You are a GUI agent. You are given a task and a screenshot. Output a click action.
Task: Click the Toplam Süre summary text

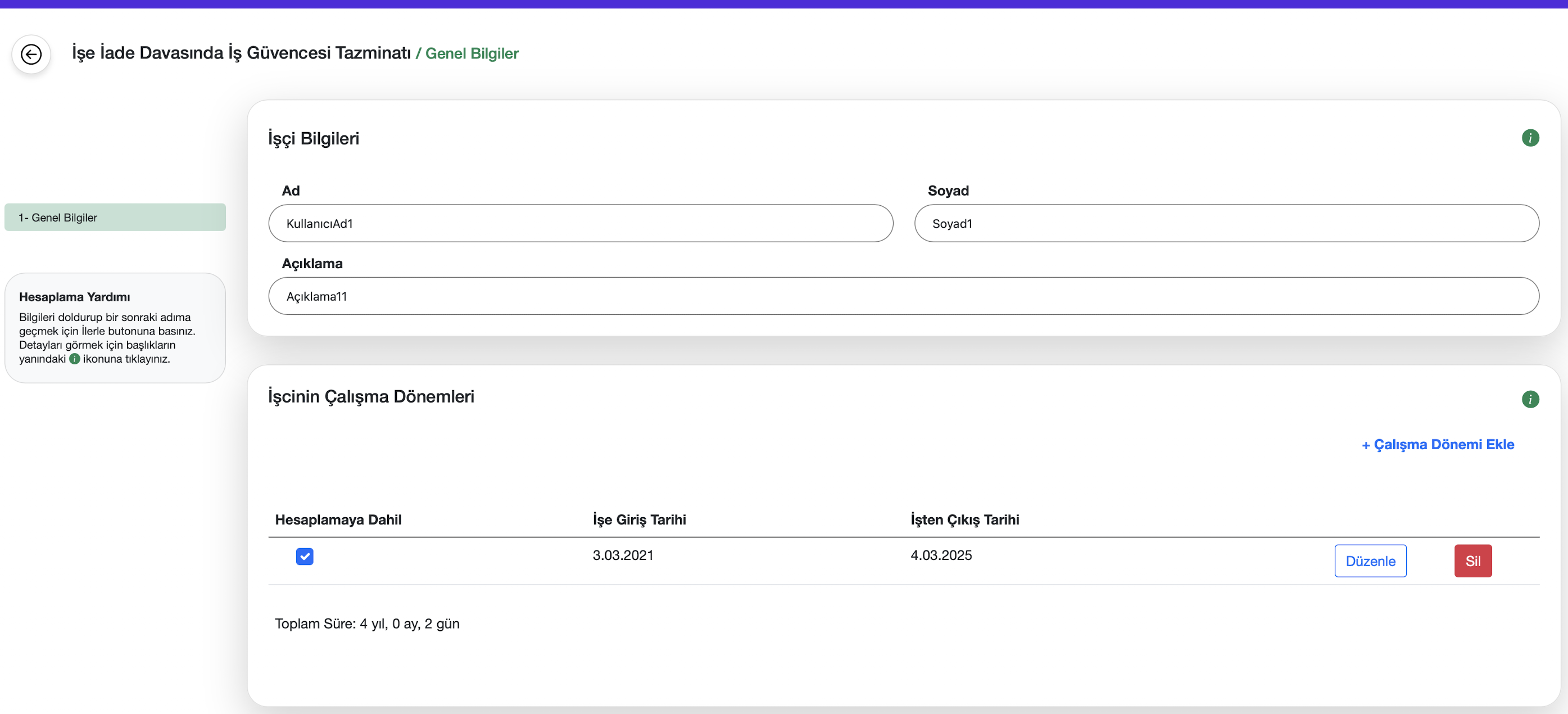367,623
